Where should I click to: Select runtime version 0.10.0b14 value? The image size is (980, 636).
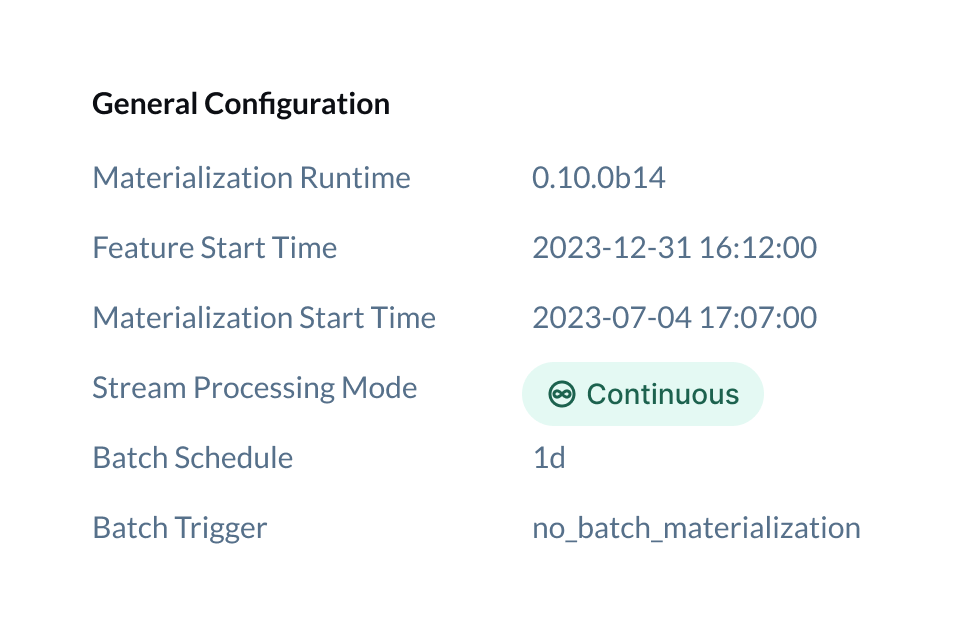[x=599, y=178]
